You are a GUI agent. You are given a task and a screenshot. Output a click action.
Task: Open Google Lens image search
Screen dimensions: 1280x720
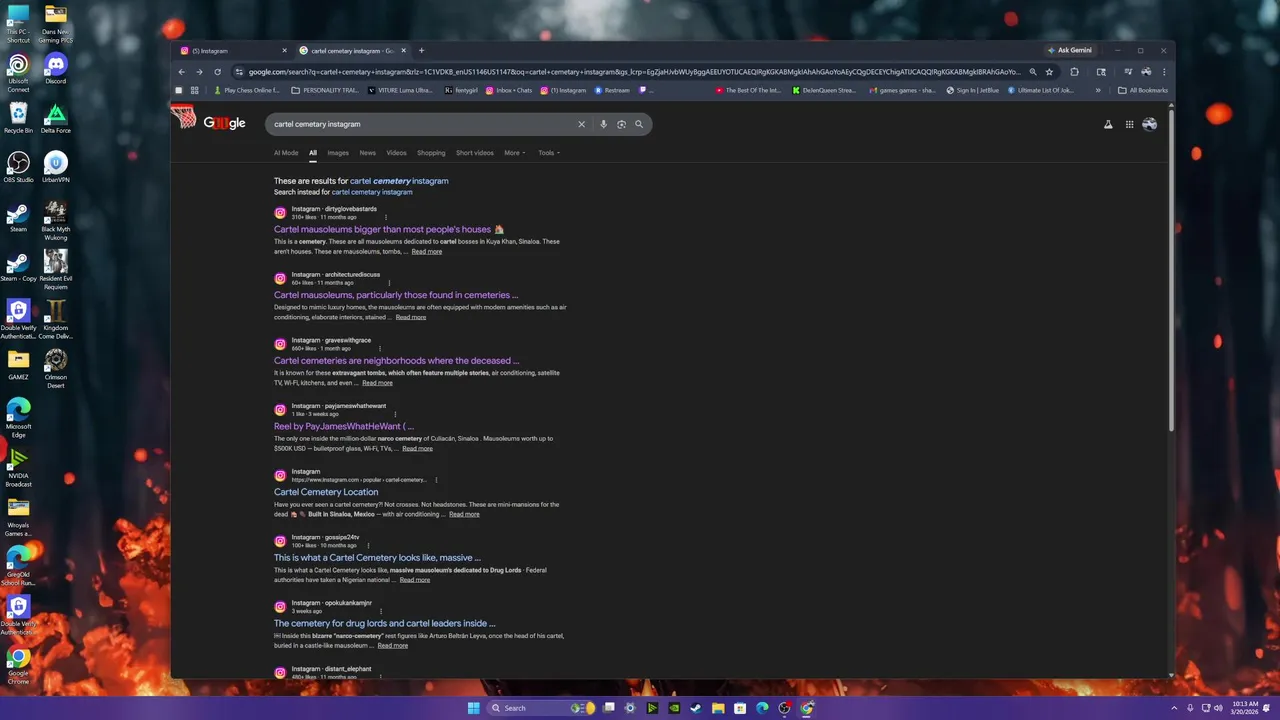tap(621, 124)
